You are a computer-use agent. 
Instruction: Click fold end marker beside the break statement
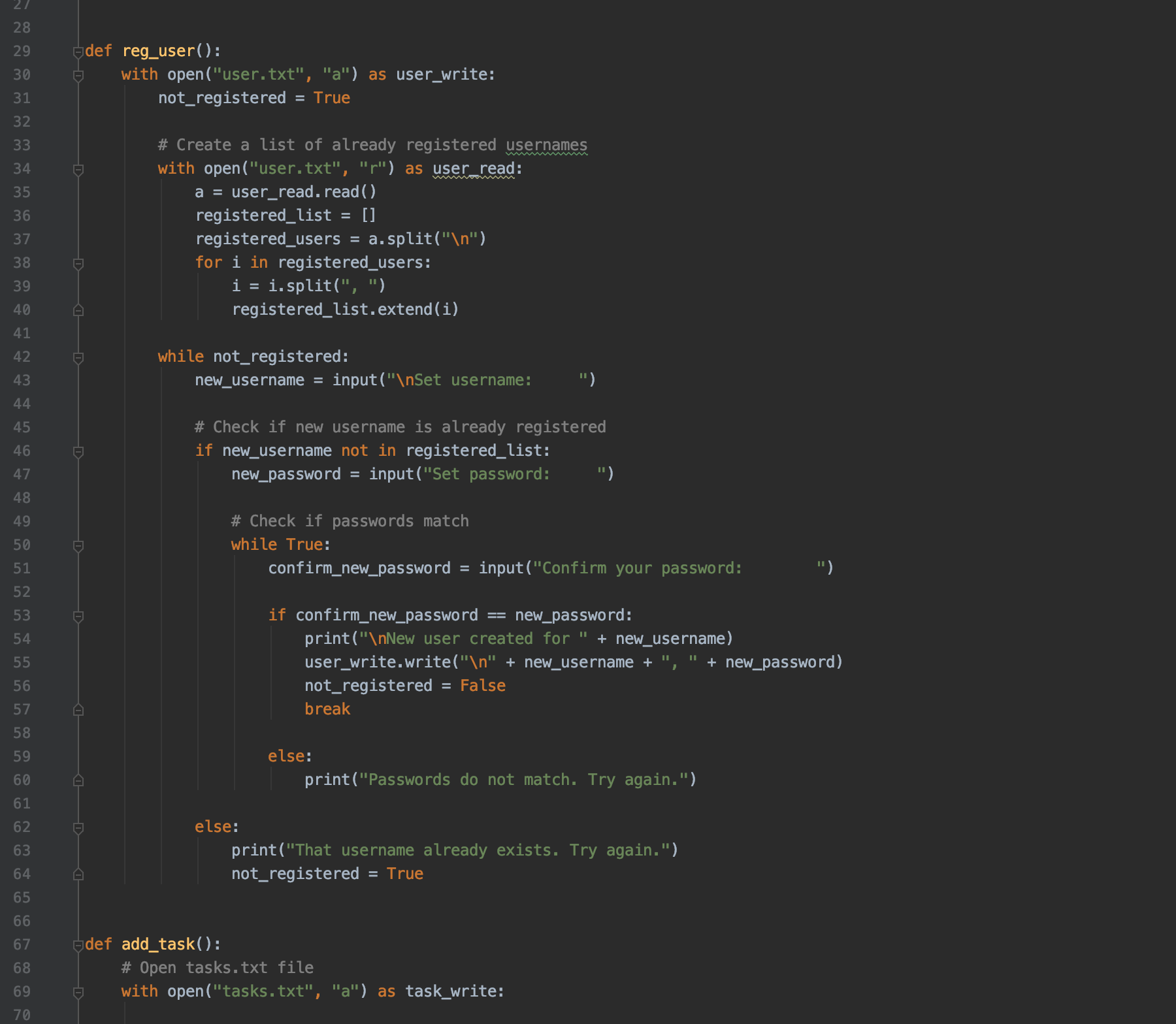78,710
